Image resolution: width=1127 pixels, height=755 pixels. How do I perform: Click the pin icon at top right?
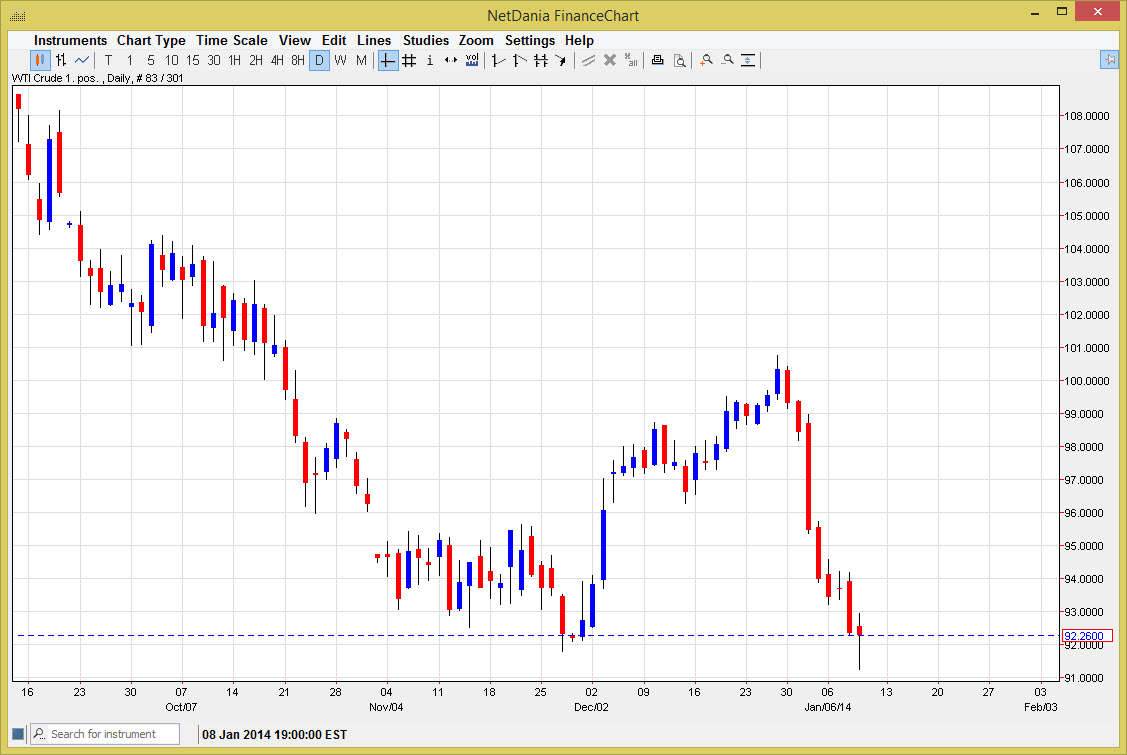point(1109,60)
